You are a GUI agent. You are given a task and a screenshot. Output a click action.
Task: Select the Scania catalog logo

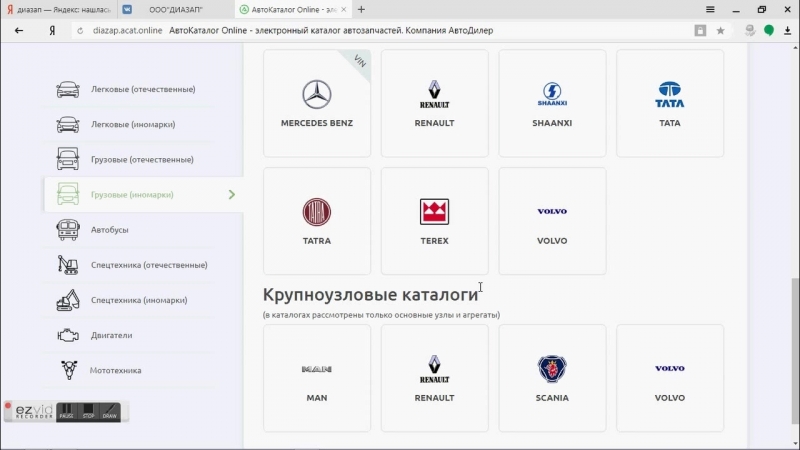[x=552, y=368]
